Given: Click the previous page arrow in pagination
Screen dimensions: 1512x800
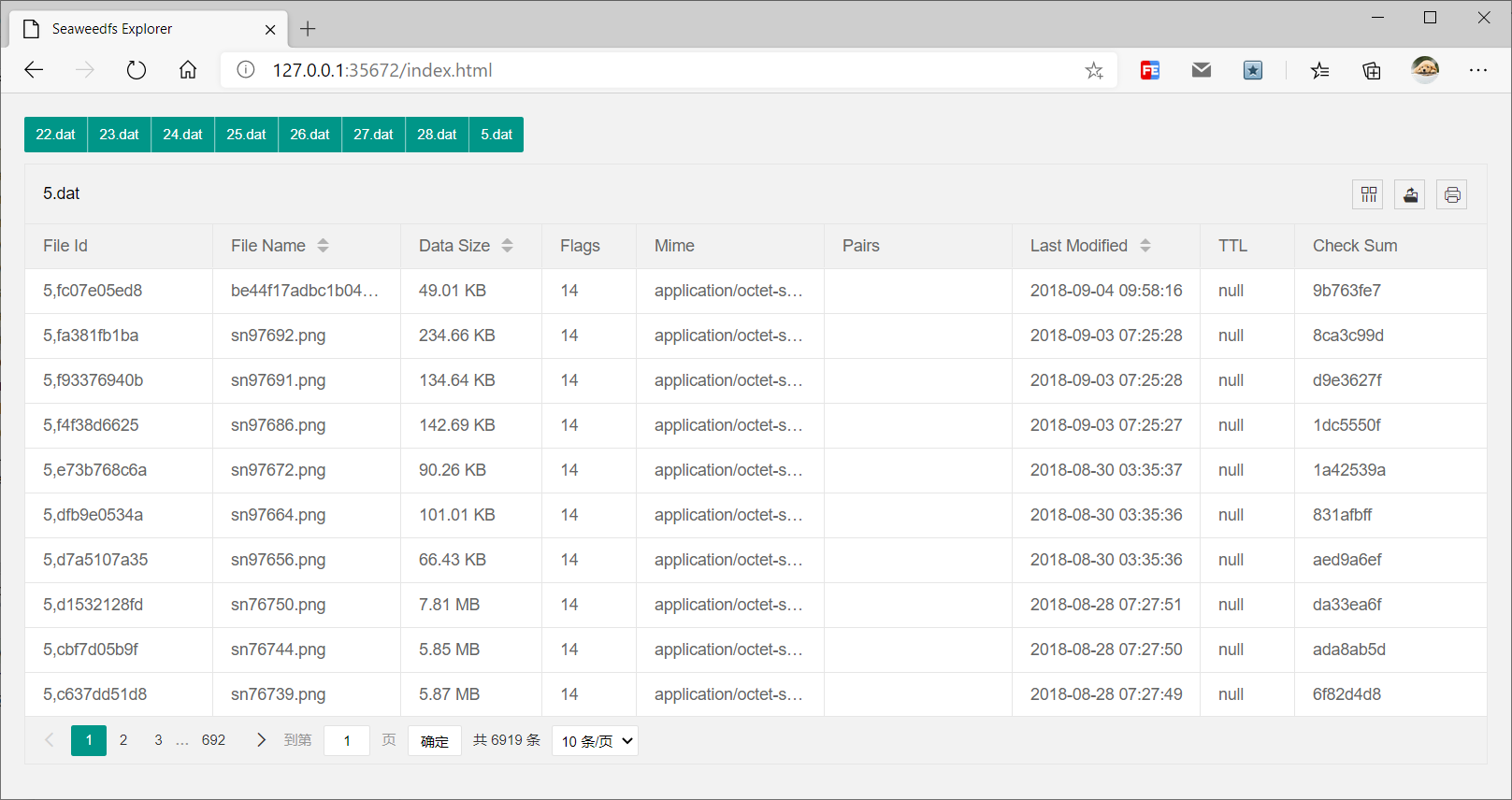Looking at the screenshot, I should click(x=50, y=740).
